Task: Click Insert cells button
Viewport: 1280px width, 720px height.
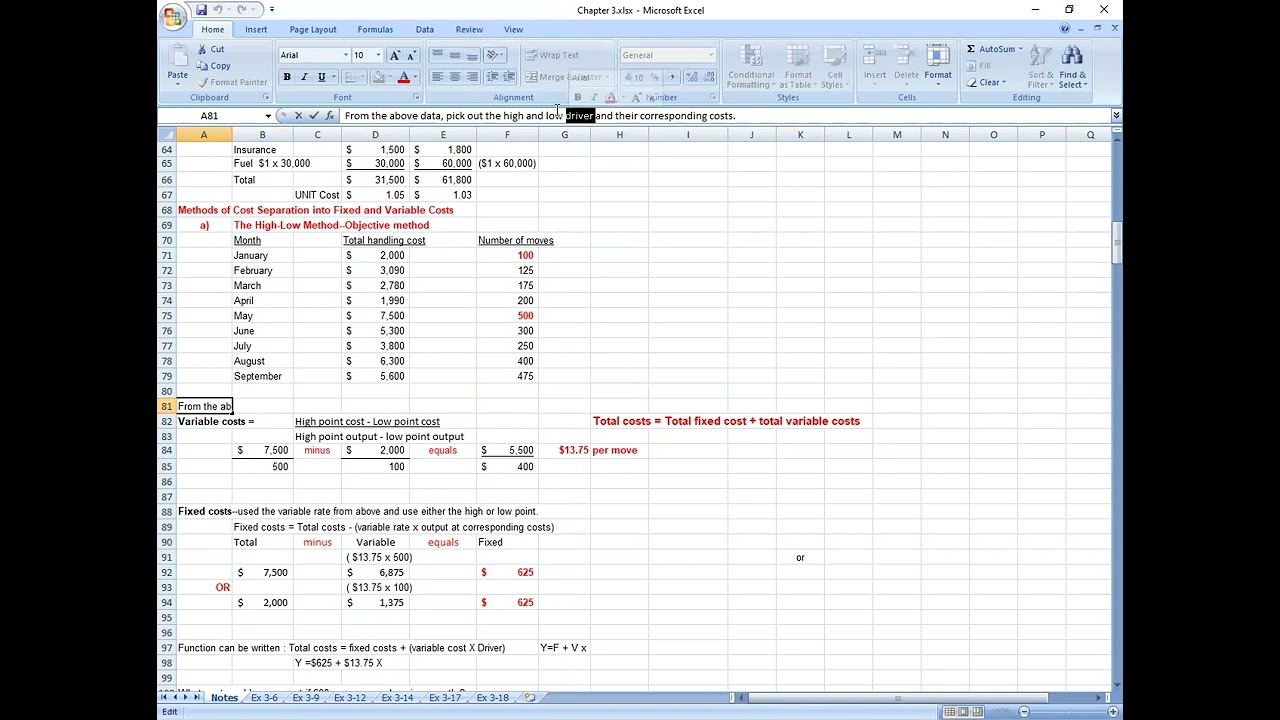Action: tap(875, 63)
